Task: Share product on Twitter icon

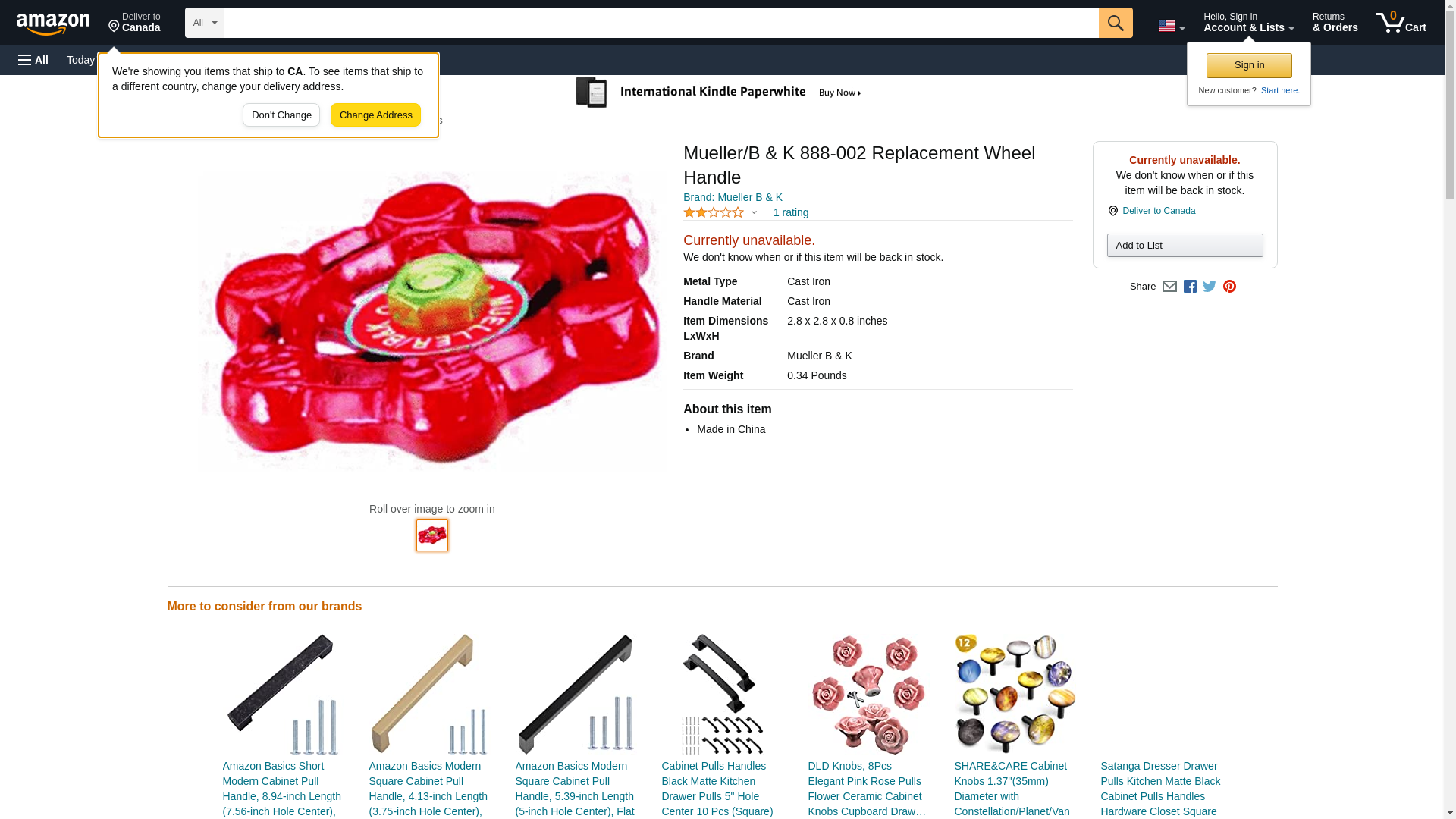Action: (1210, 287)
